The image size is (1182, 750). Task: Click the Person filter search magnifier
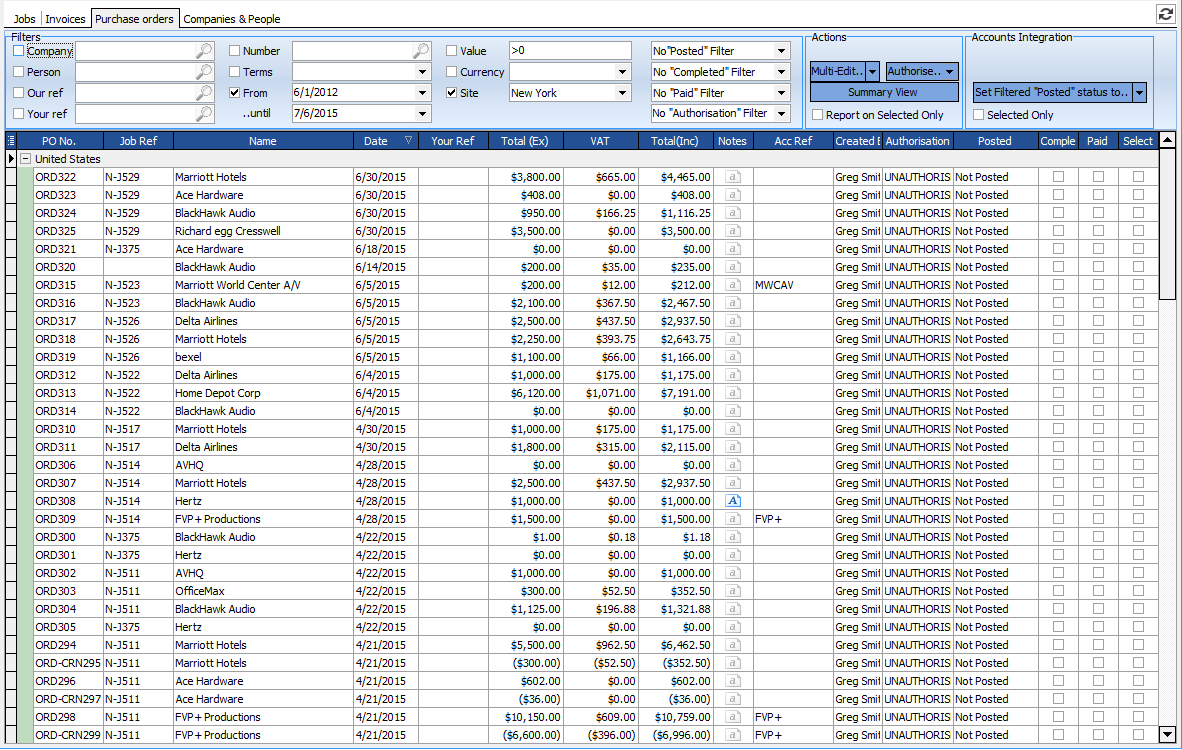203,72
